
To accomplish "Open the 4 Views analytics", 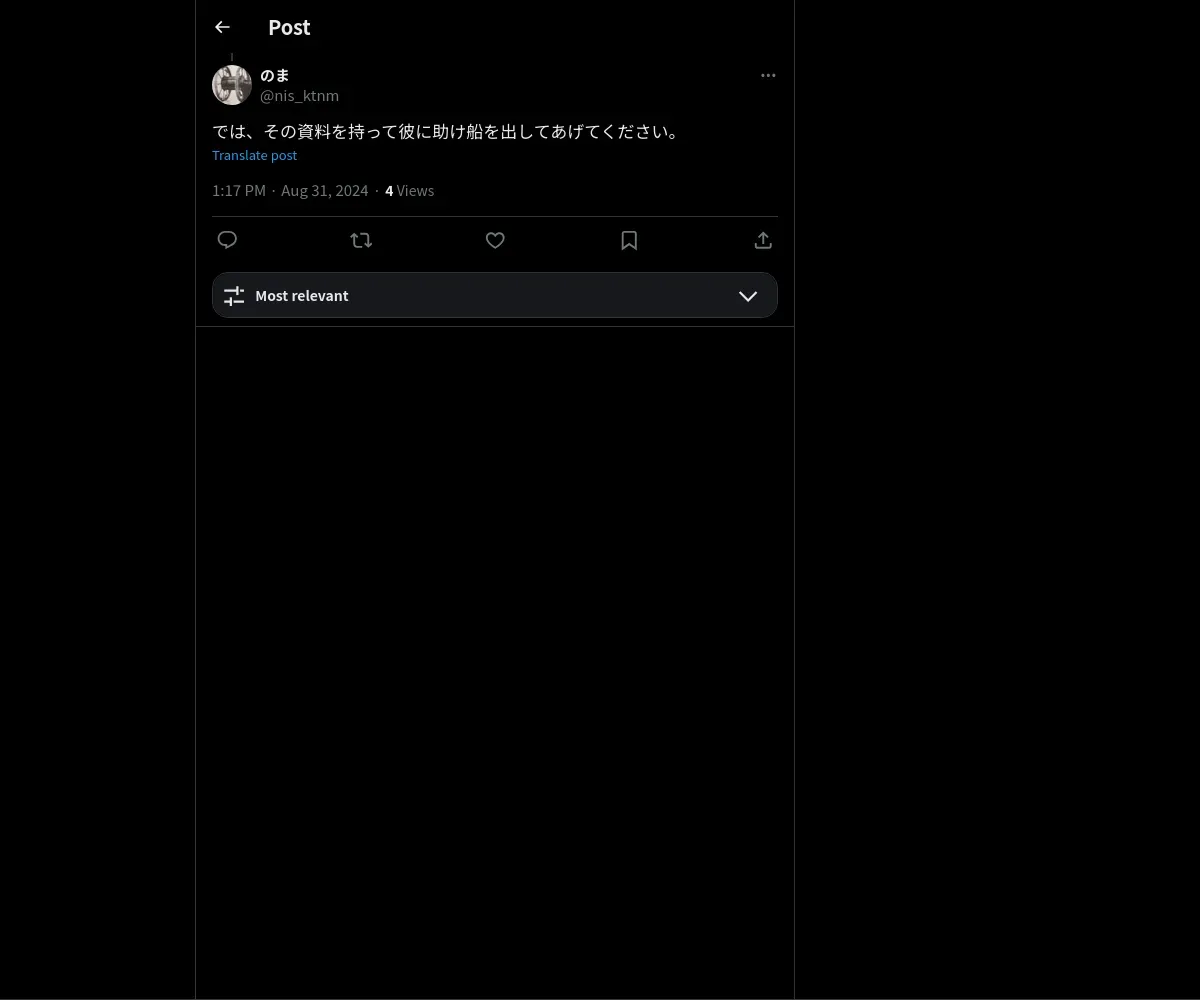I will pos(410,190).
